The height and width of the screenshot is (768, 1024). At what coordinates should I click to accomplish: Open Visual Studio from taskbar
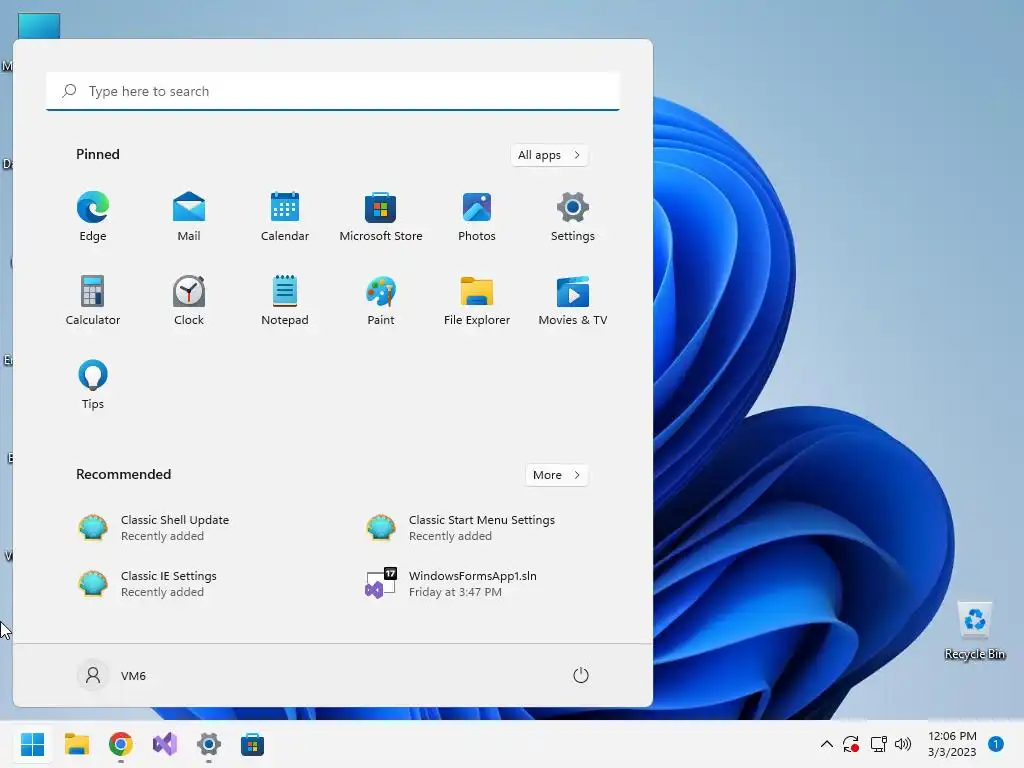[165, 744]
